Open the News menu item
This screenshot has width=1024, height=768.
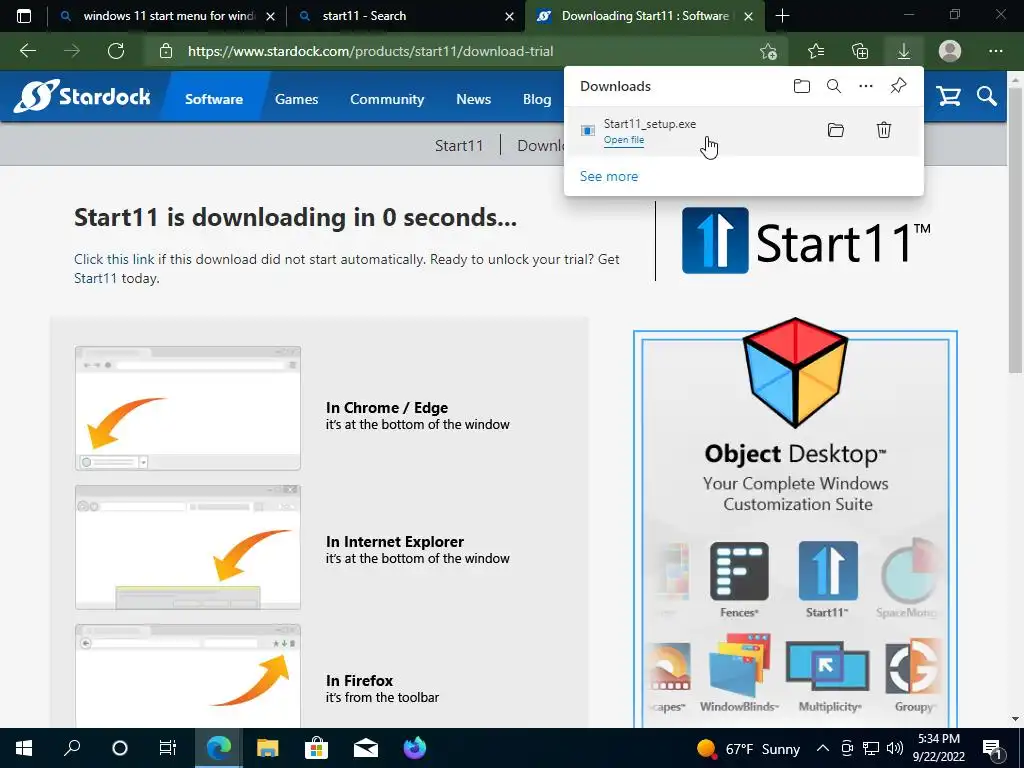[x=473, y=99]
